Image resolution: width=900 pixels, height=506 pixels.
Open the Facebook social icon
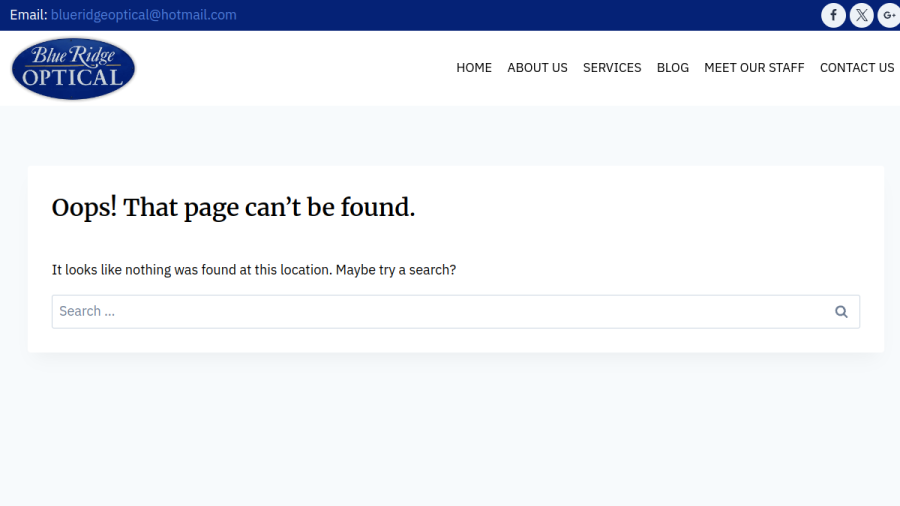(833, 15)
